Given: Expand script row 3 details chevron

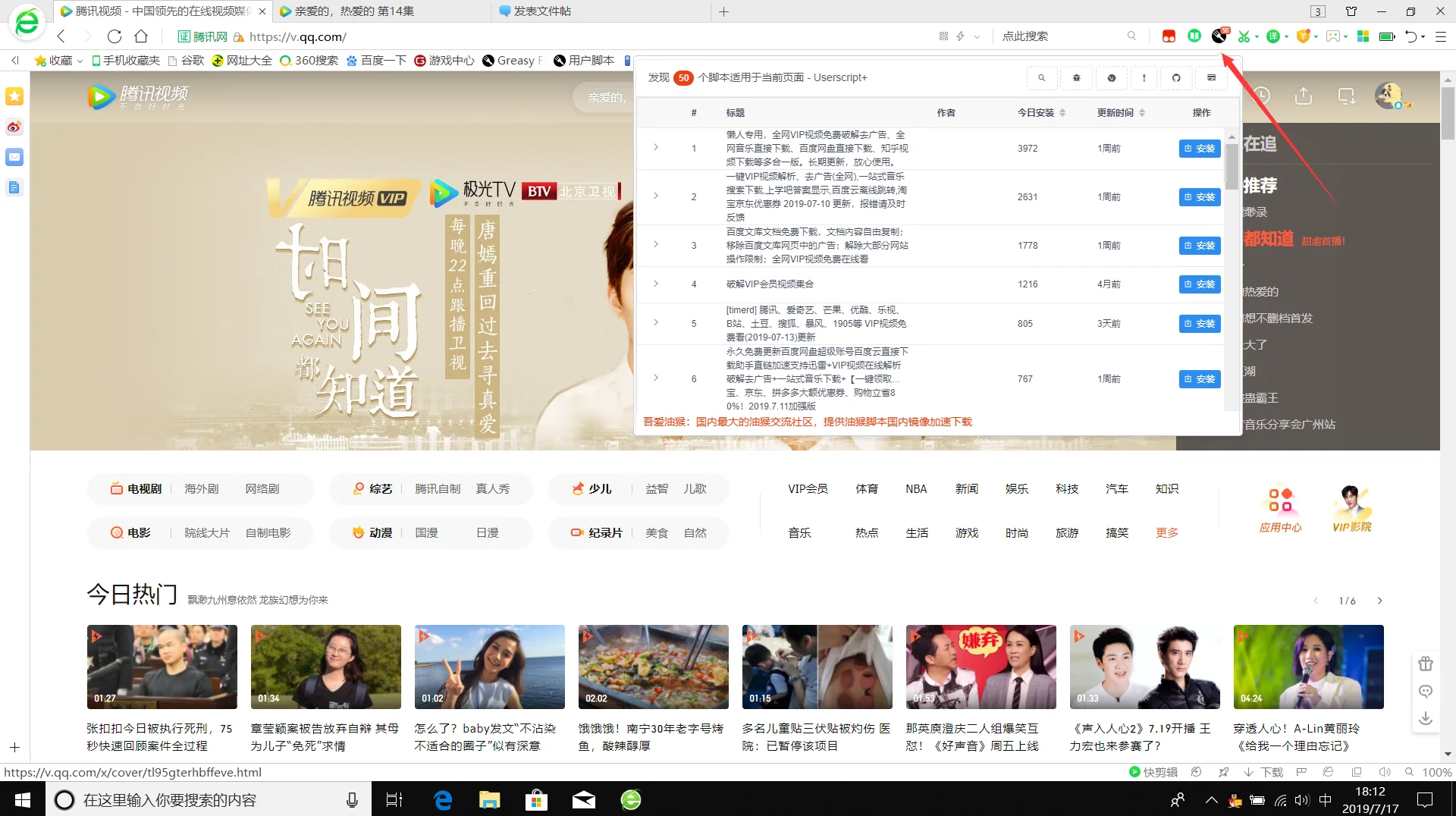Looking at the screenshot, I should coord(656,244).
